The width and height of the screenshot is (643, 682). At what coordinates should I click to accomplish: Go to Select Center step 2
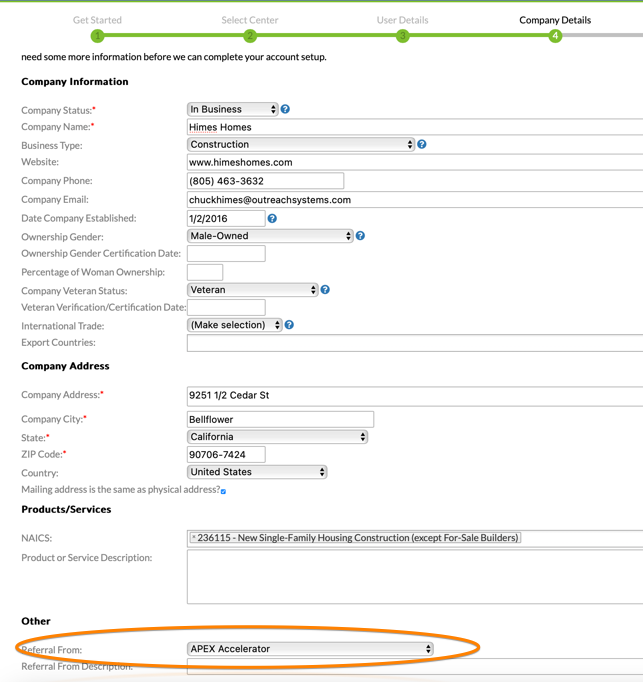(x=250, y=36)
